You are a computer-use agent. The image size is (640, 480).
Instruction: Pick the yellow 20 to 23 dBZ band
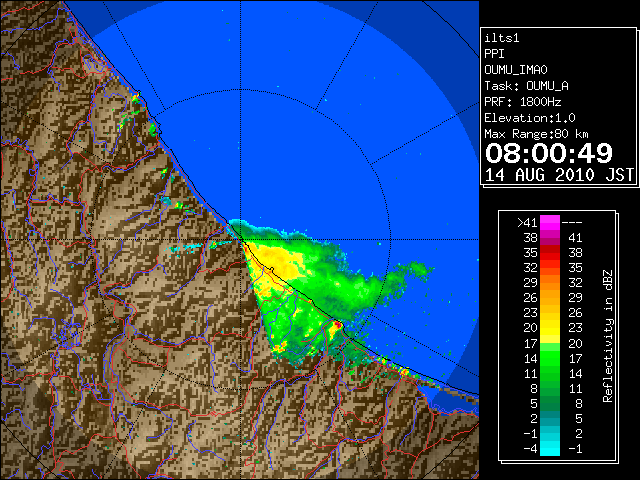tap(550, 328)
